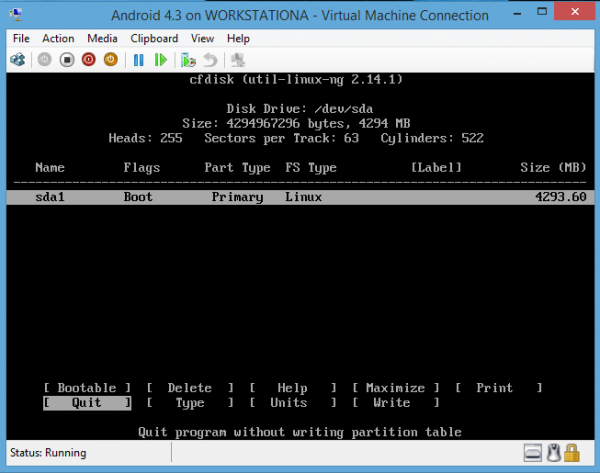Select the Bootable option in cfdisk
The width and height of the screenshot is (600, 473).
coord(87,388)
